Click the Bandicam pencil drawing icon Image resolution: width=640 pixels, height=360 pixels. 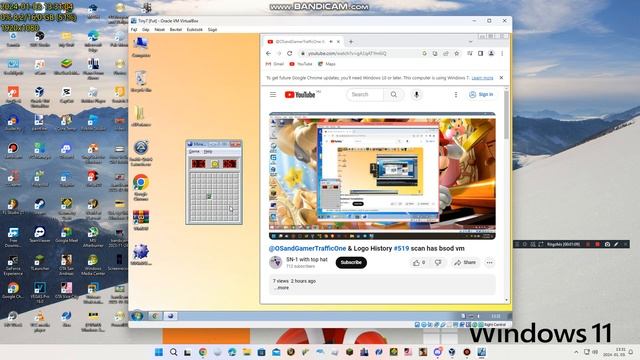616,244
